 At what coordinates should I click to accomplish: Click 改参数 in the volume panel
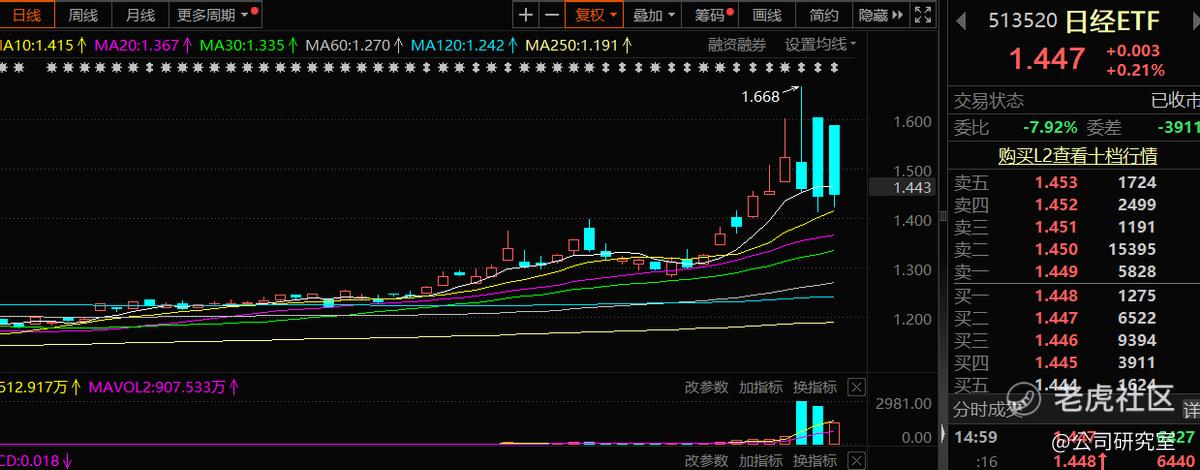pos(706,387)
